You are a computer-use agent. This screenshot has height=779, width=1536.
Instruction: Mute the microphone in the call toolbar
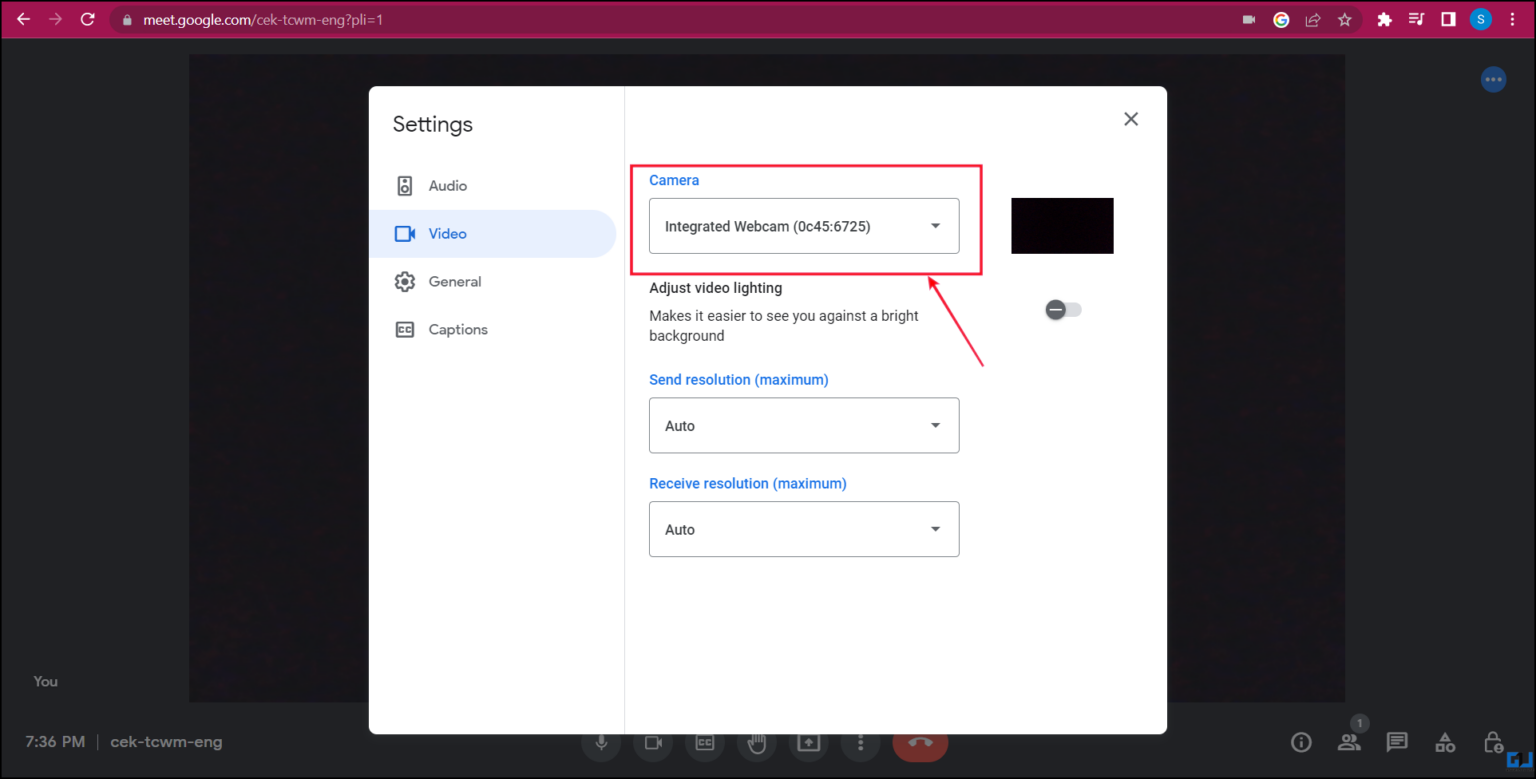(x=601, y=742)
